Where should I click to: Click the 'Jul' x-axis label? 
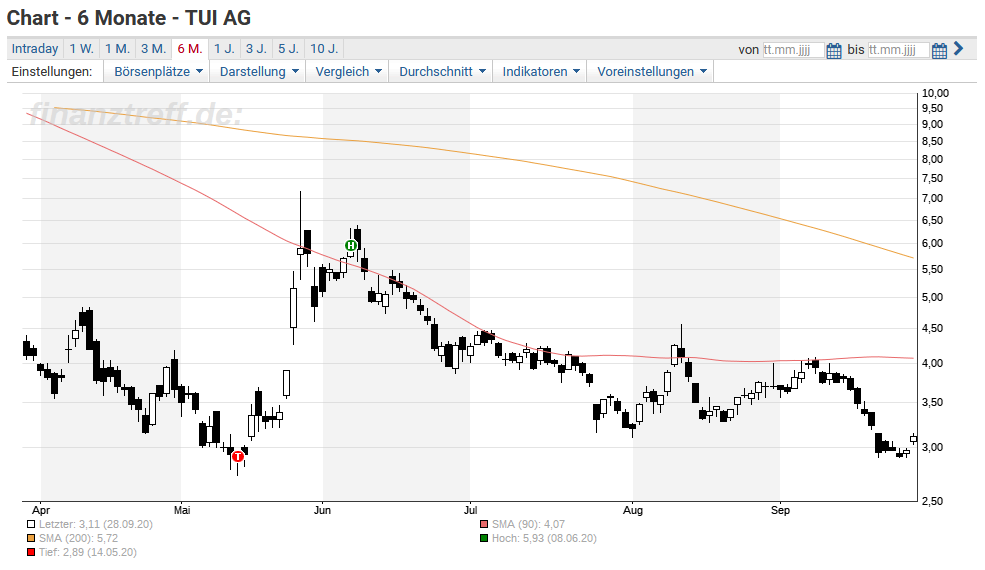click(470, 510)
